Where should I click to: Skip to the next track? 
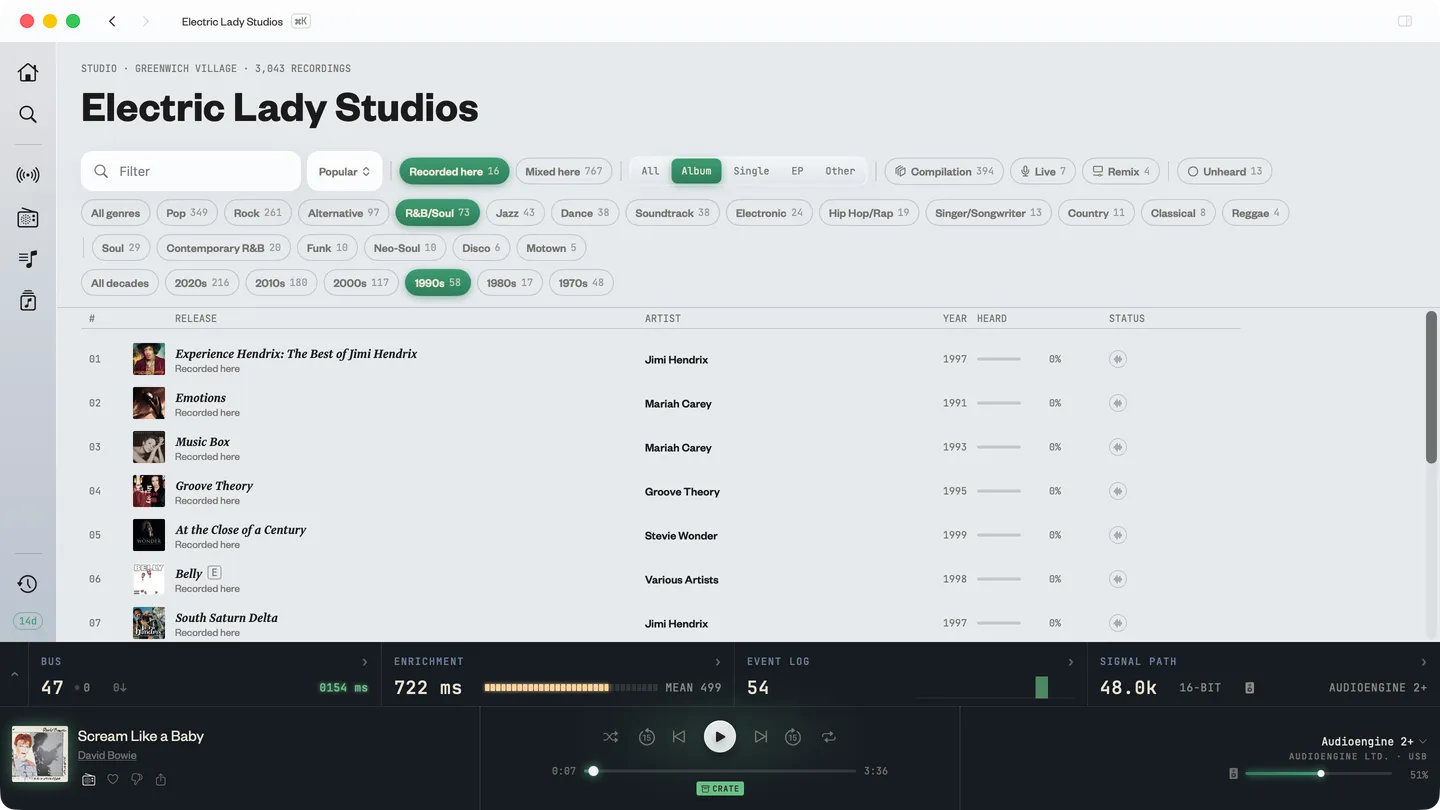tap(761, 737)
